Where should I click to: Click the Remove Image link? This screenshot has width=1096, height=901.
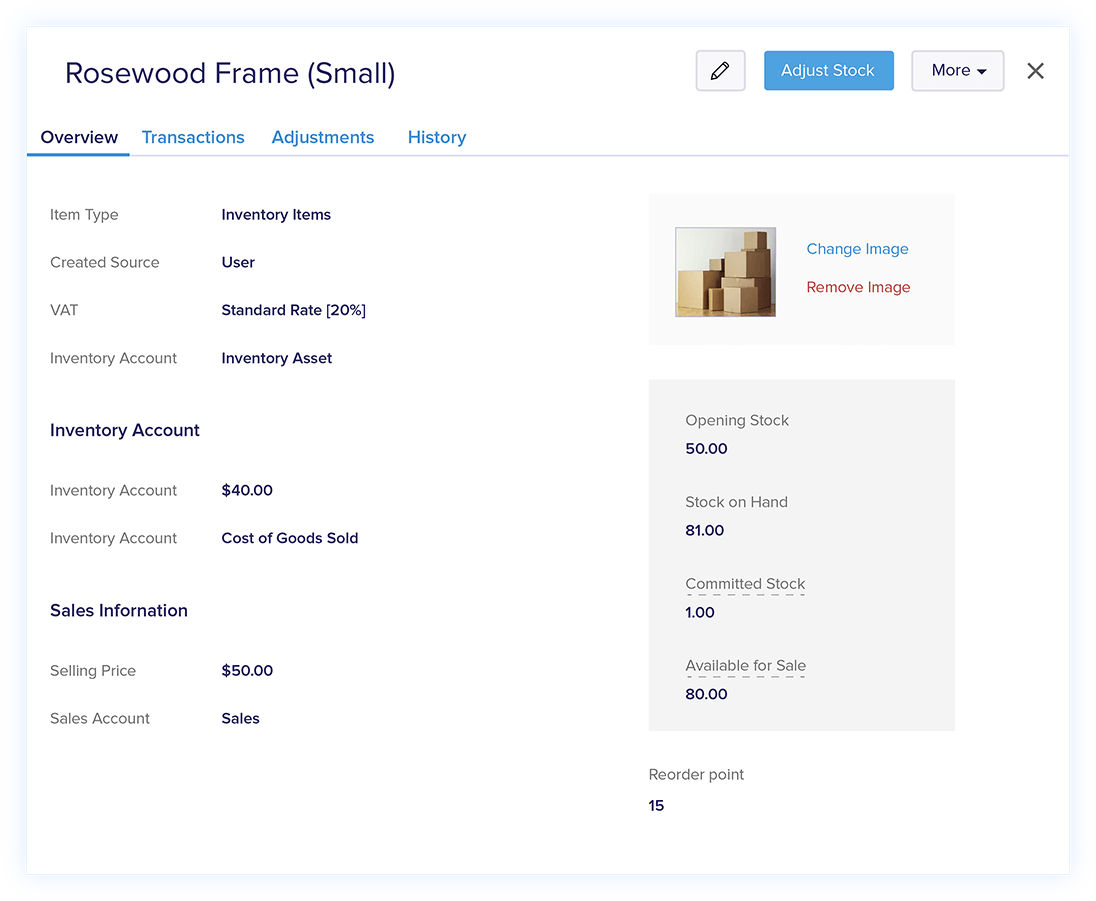pyautogui.click(x=857, y=287)
